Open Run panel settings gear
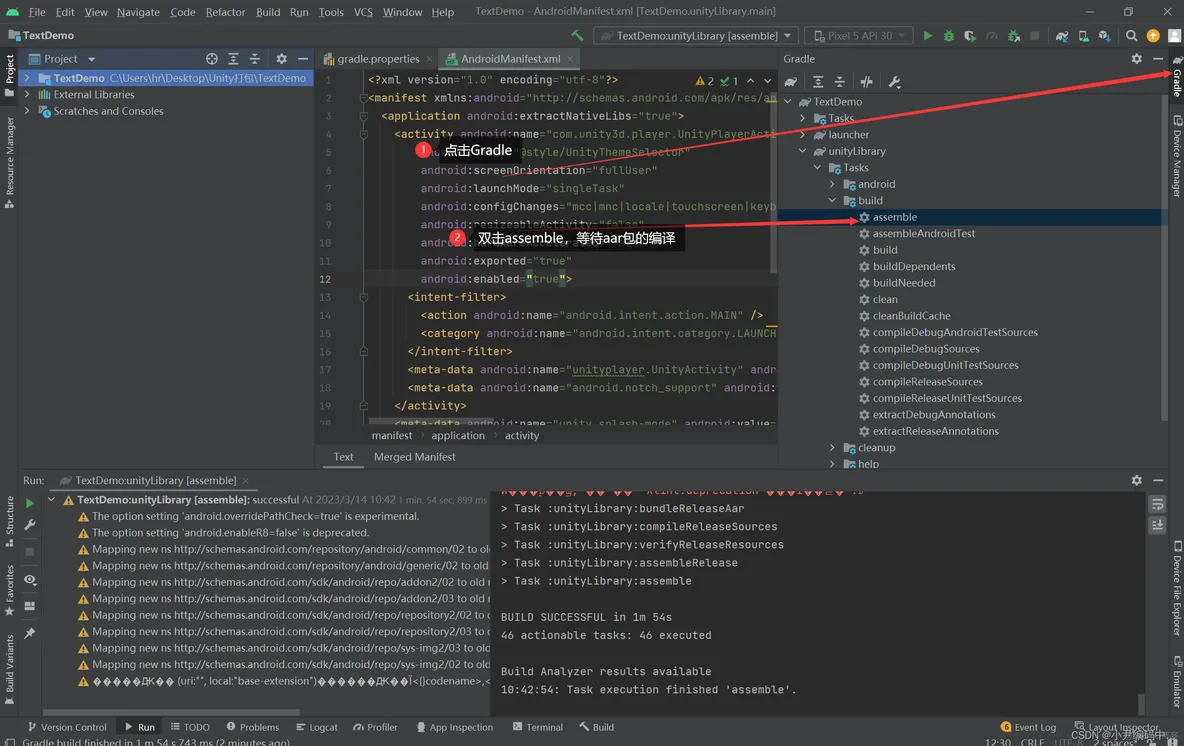Screen dimensions: 1184x746 pos(1136,480)
